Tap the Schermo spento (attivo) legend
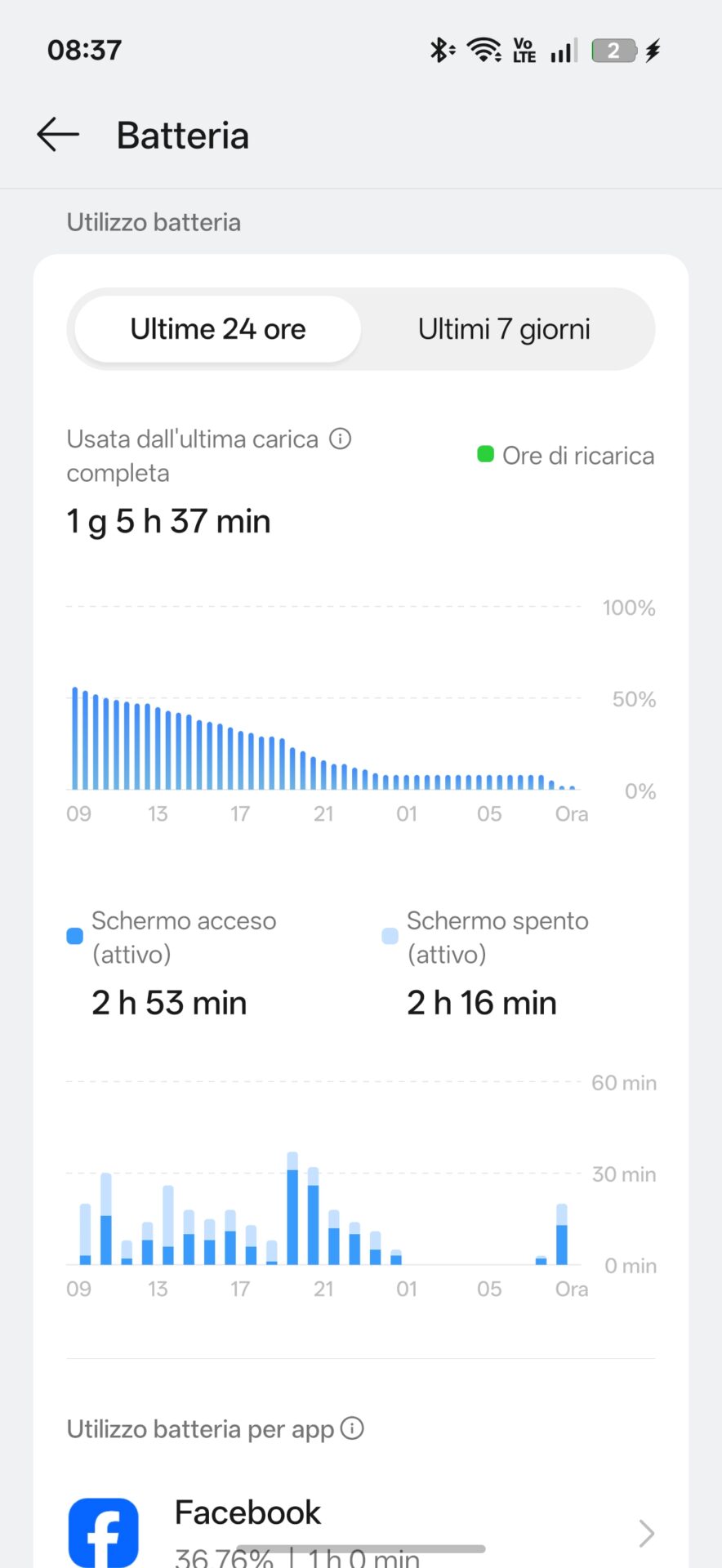Image resolution: width=722 pixels, height=1568 pixels. point(486,938)
